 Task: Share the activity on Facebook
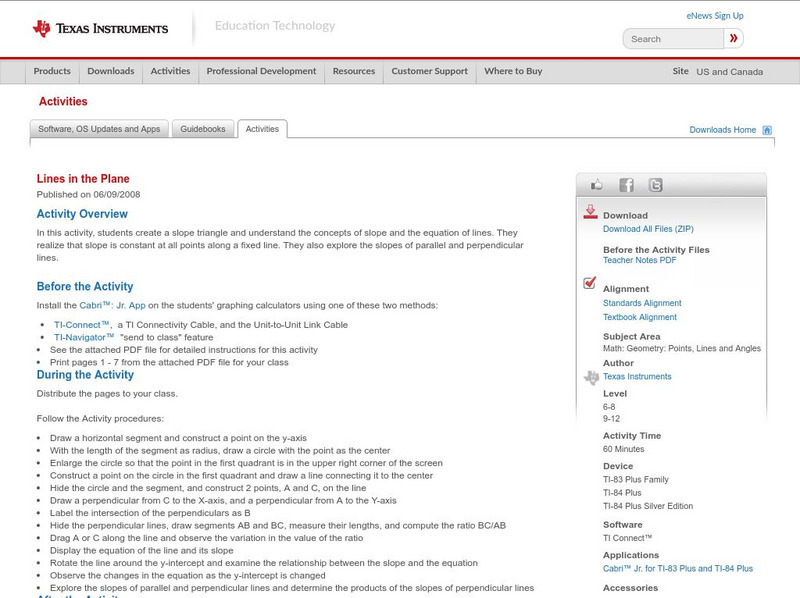[626, 185]
